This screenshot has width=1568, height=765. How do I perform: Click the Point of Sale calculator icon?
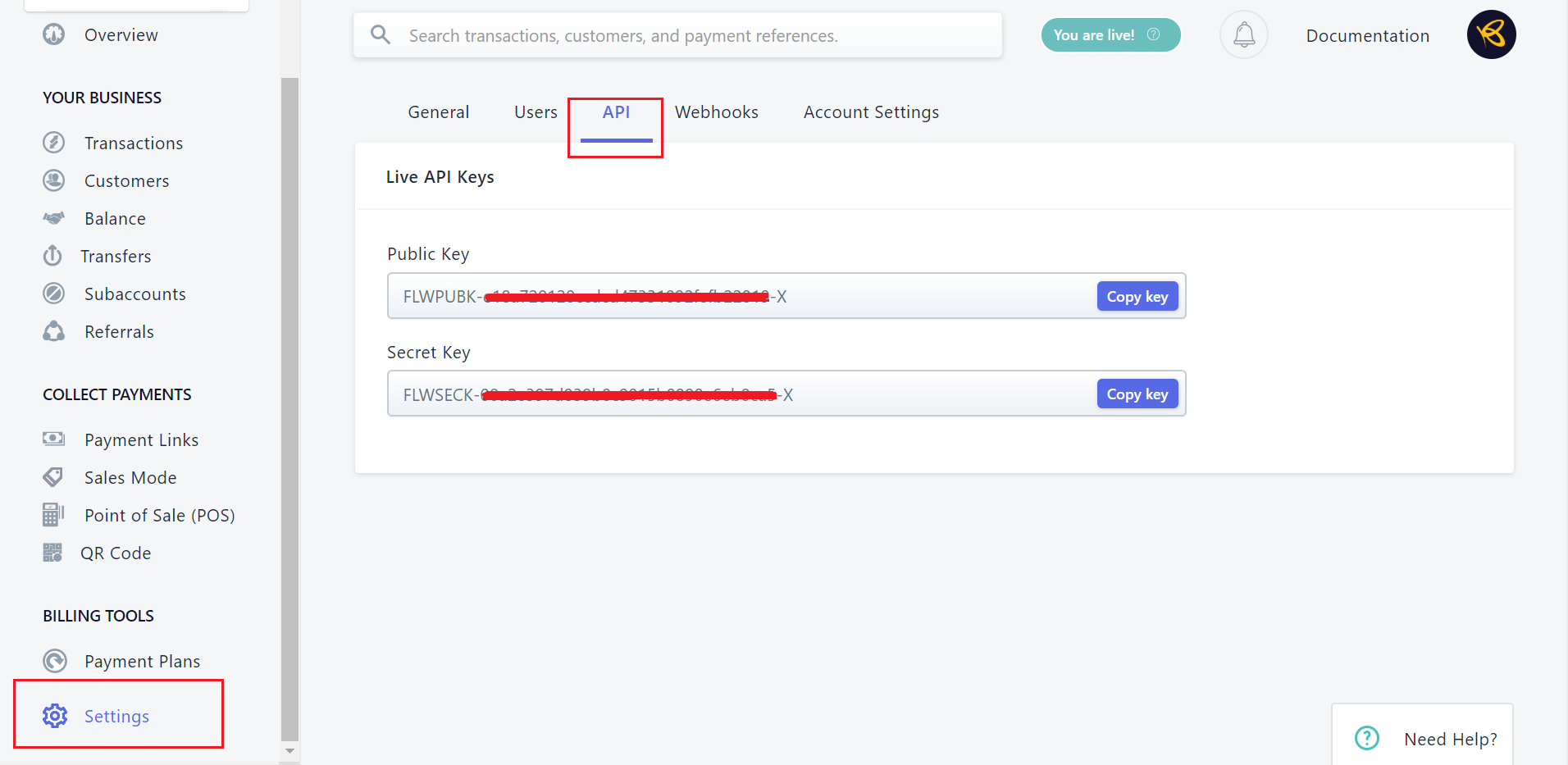53,515
